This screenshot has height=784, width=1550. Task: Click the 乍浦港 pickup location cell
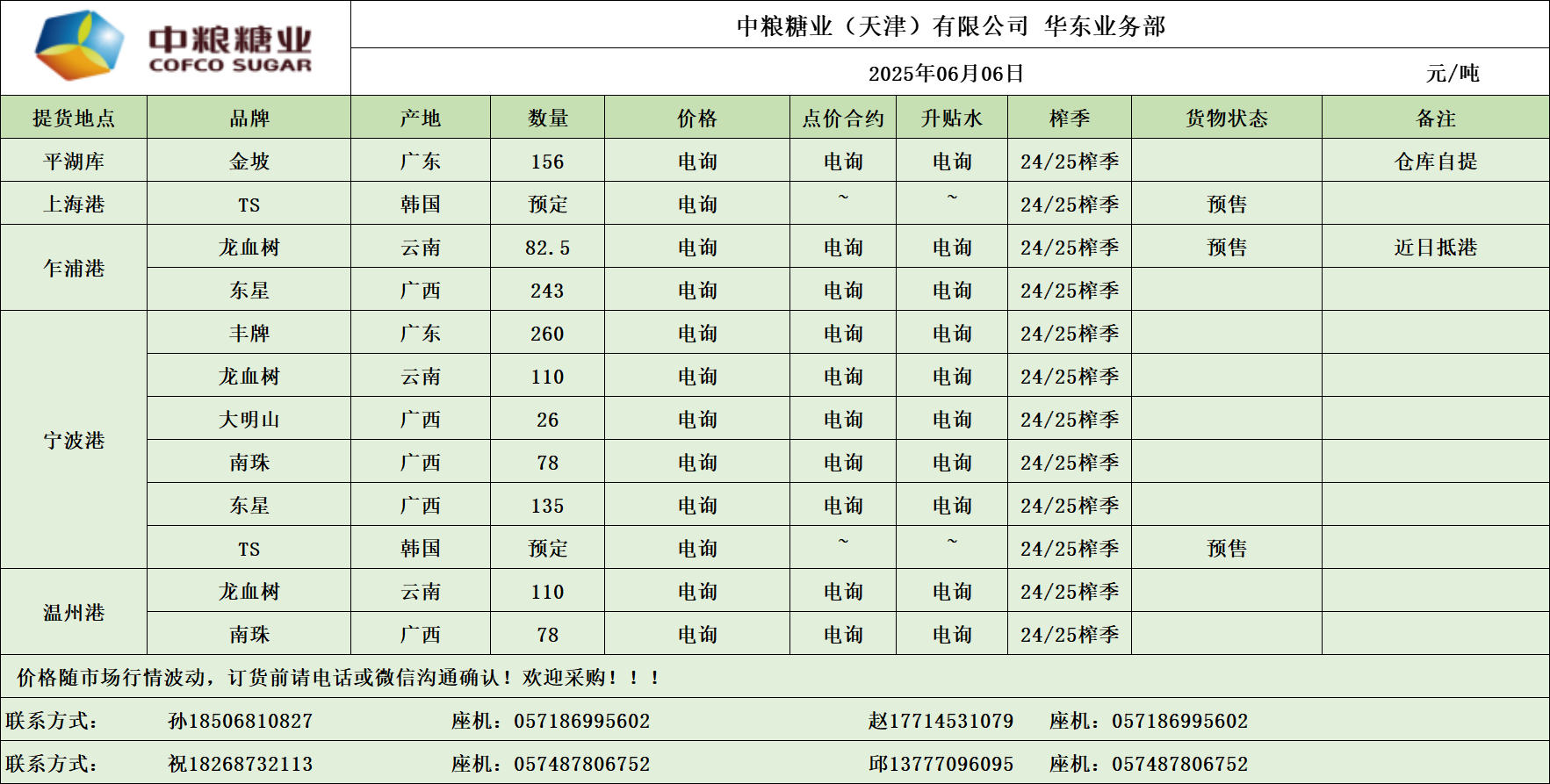(74, 268)
